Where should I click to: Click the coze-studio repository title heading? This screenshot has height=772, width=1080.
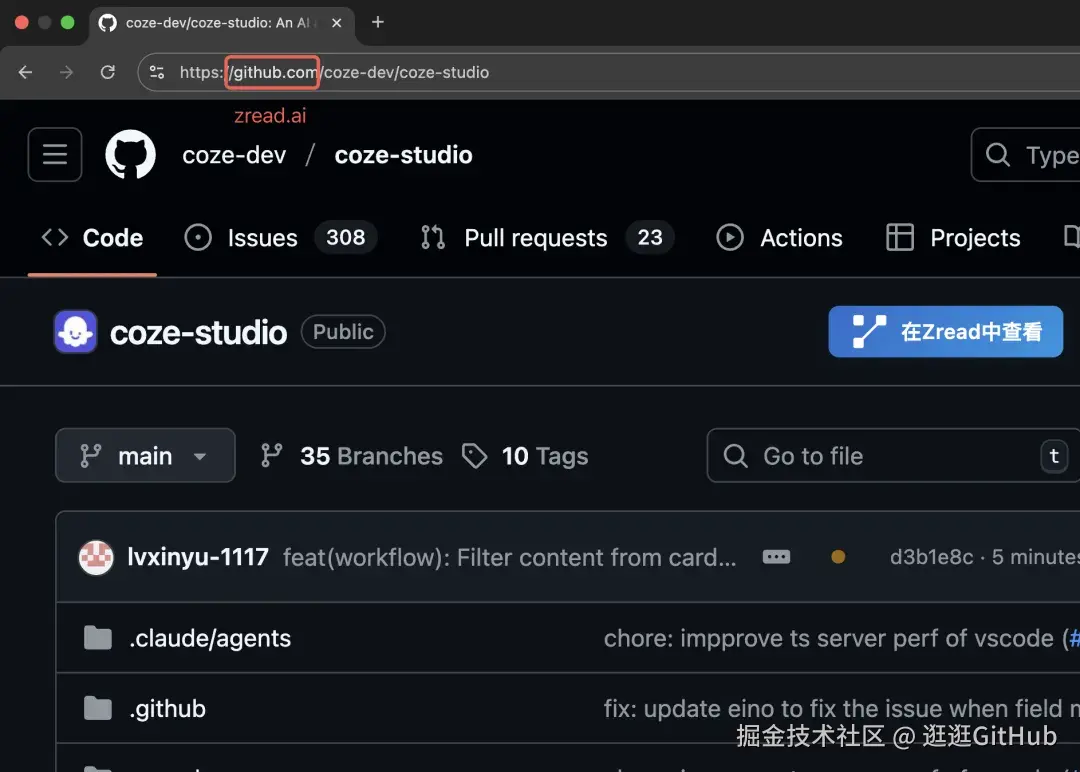pos(198,333)
